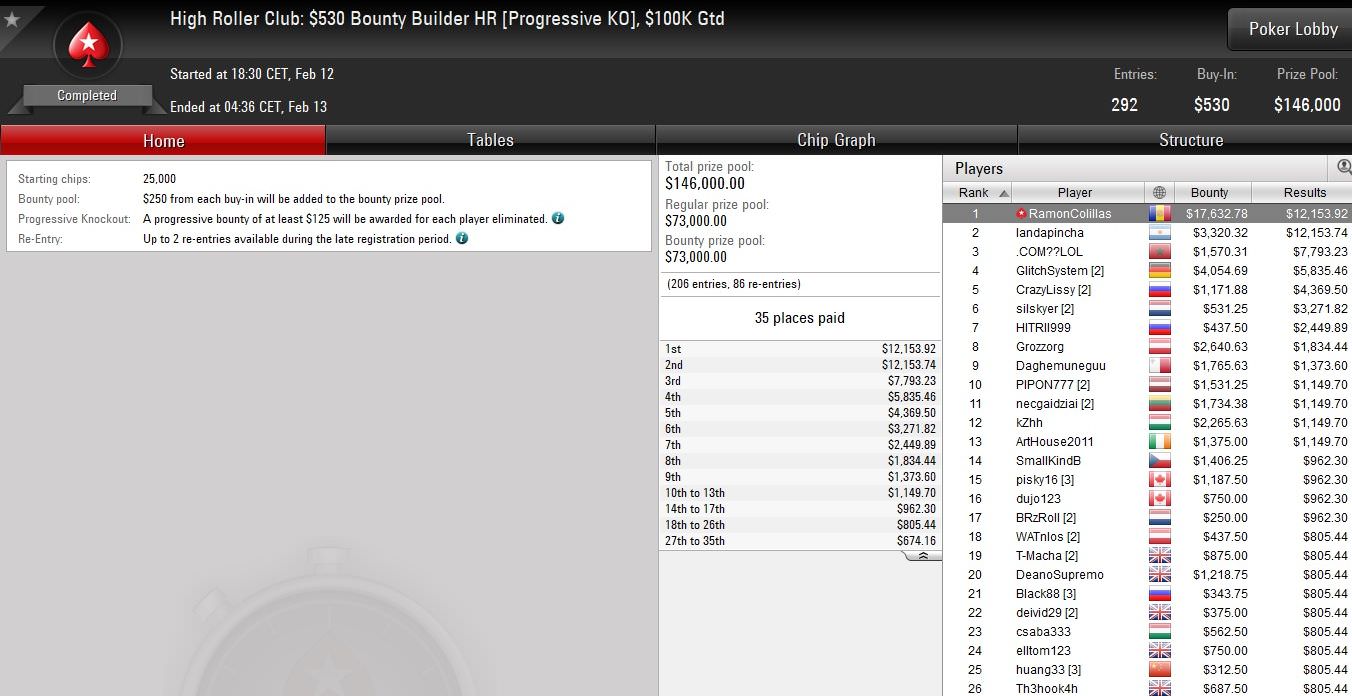Click the Re-Entry info icon
Screen dimensions: 1352x696
coord(462,238)
